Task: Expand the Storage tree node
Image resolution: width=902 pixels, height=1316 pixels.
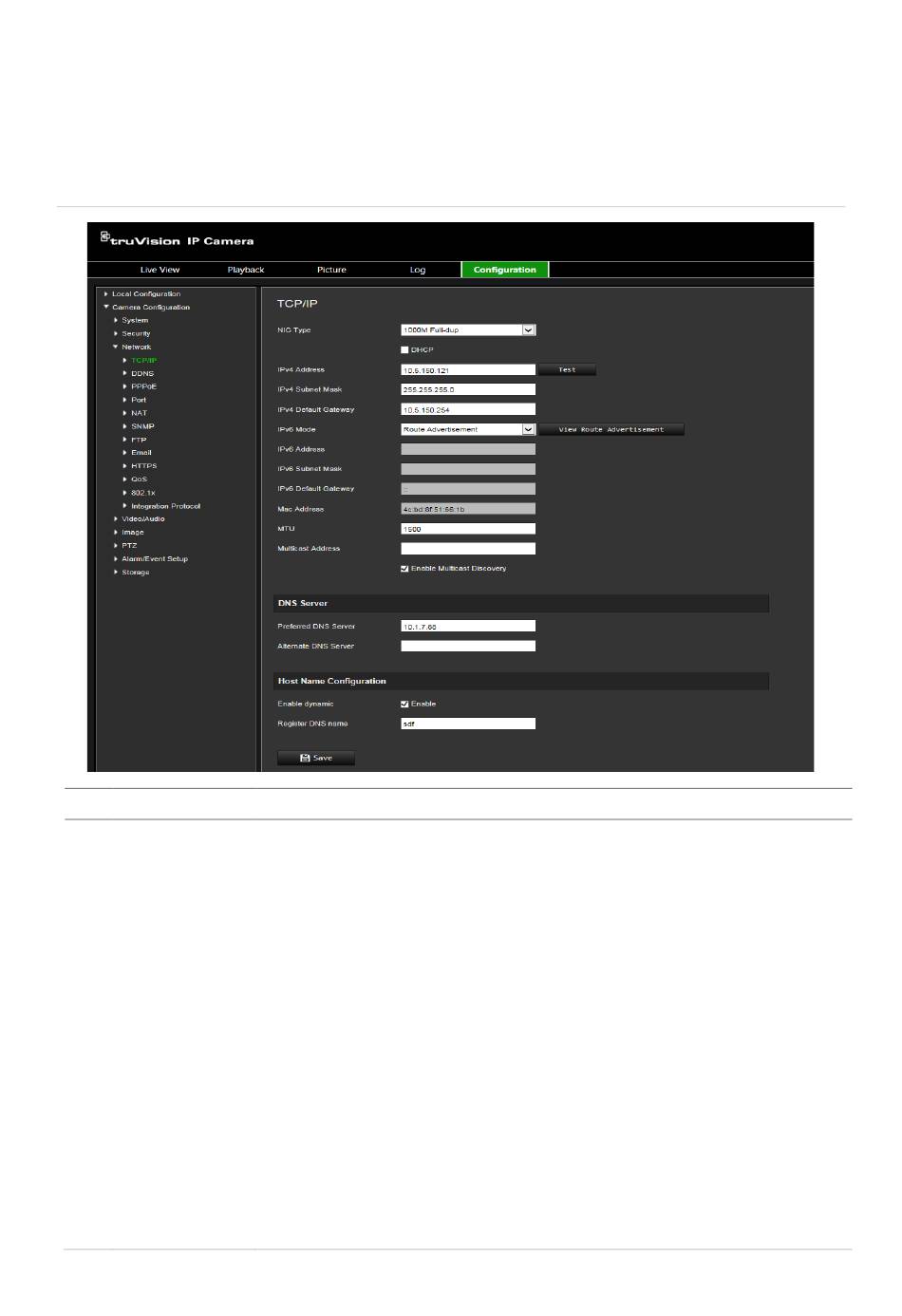Action: point(135,573)
